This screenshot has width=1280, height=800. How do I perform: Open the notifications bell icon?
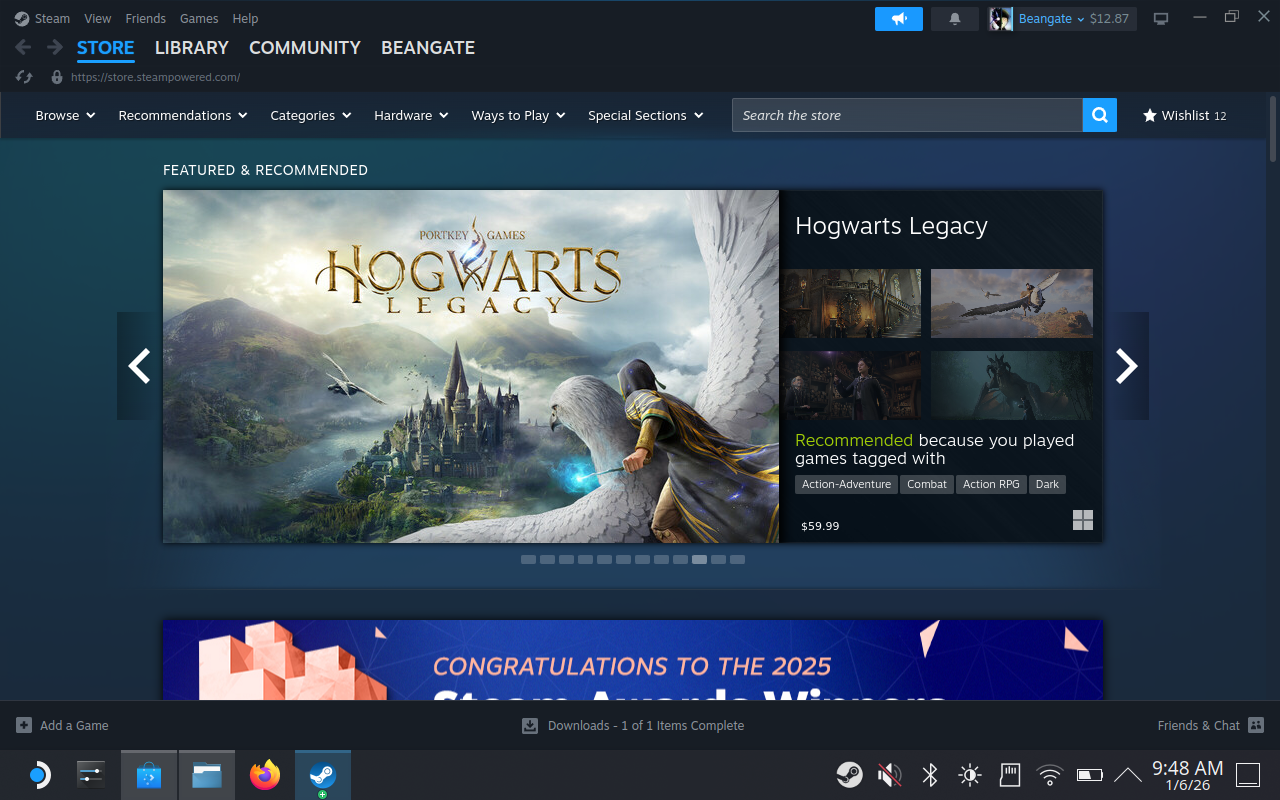click(x=954, y=18)
